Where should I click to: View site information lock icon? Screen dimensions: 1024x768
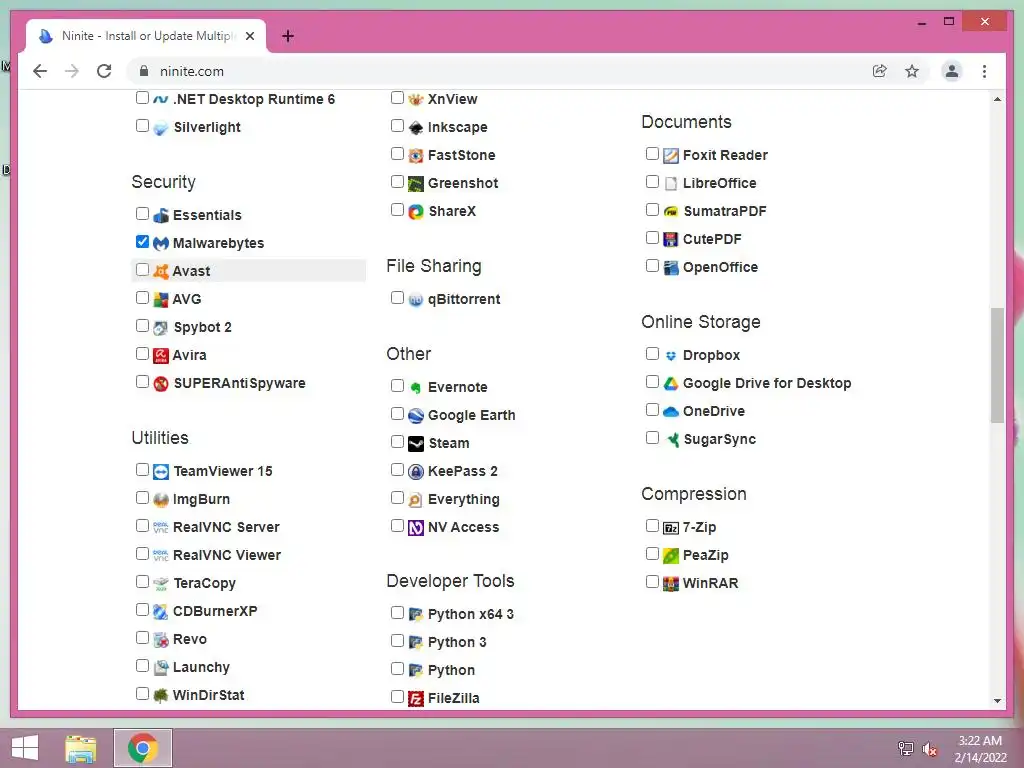click(x=144, y=71)
